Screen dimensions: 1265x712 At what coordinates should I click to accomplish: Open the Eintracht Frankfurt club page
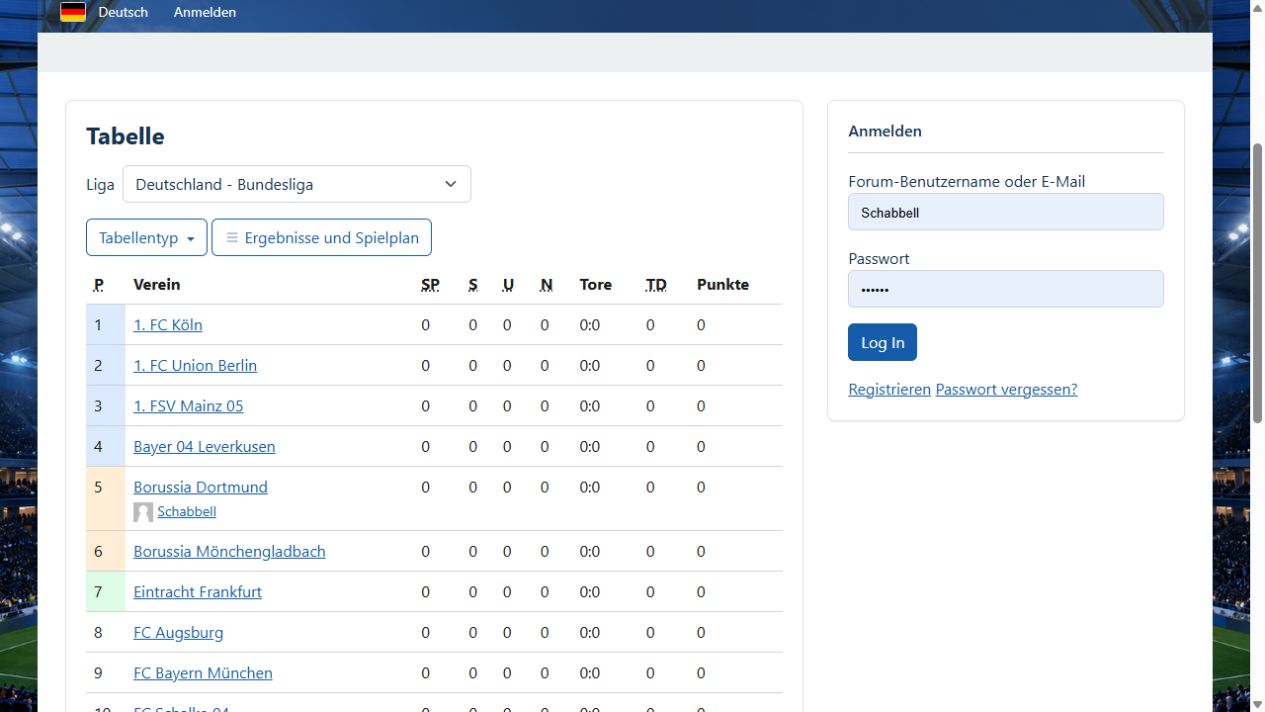[x=197, y=592]
